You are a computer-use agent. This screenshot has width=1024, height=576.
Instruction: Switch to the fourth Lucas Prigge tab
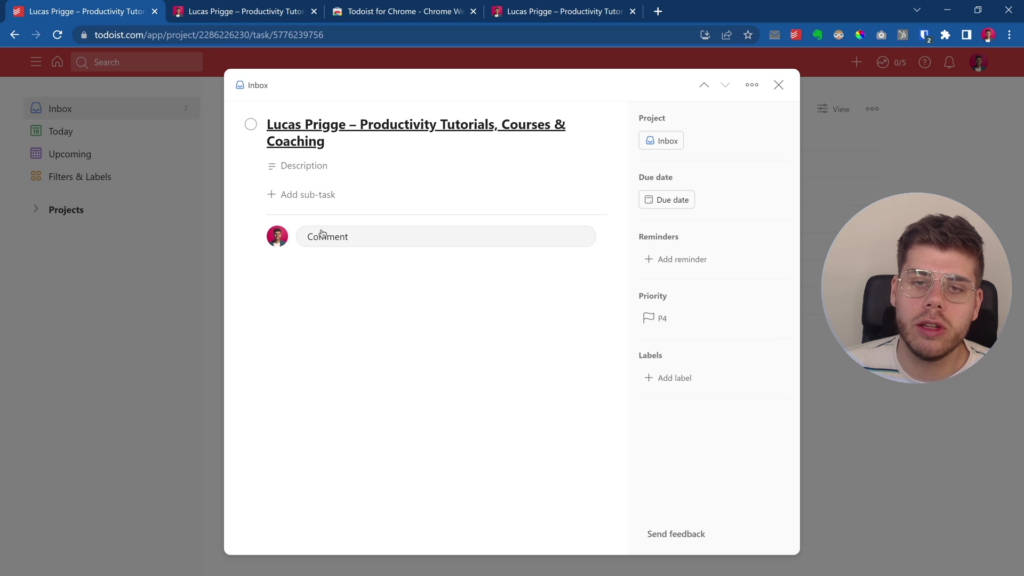tap(564, 11)
